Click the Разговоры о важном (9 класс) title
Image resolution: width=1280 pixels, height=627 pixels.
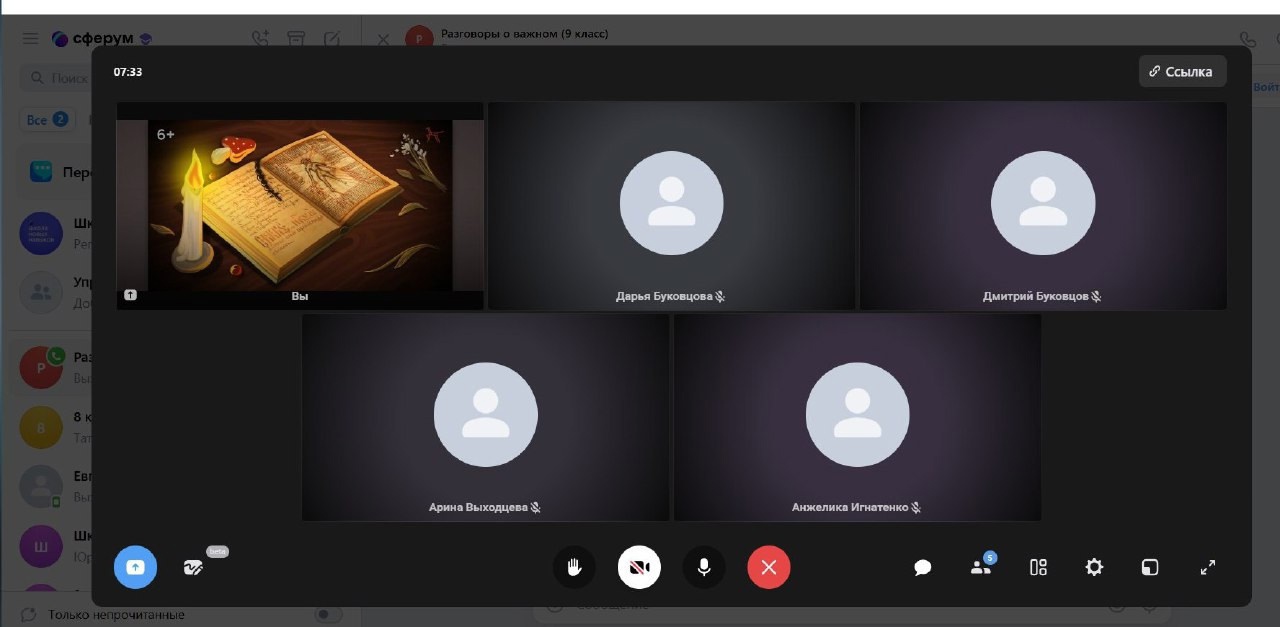[525, 34]
